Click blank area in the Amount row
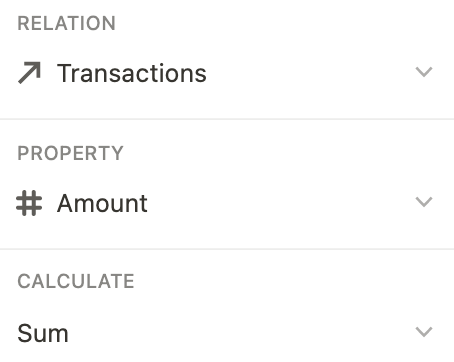 coord(280,203)
